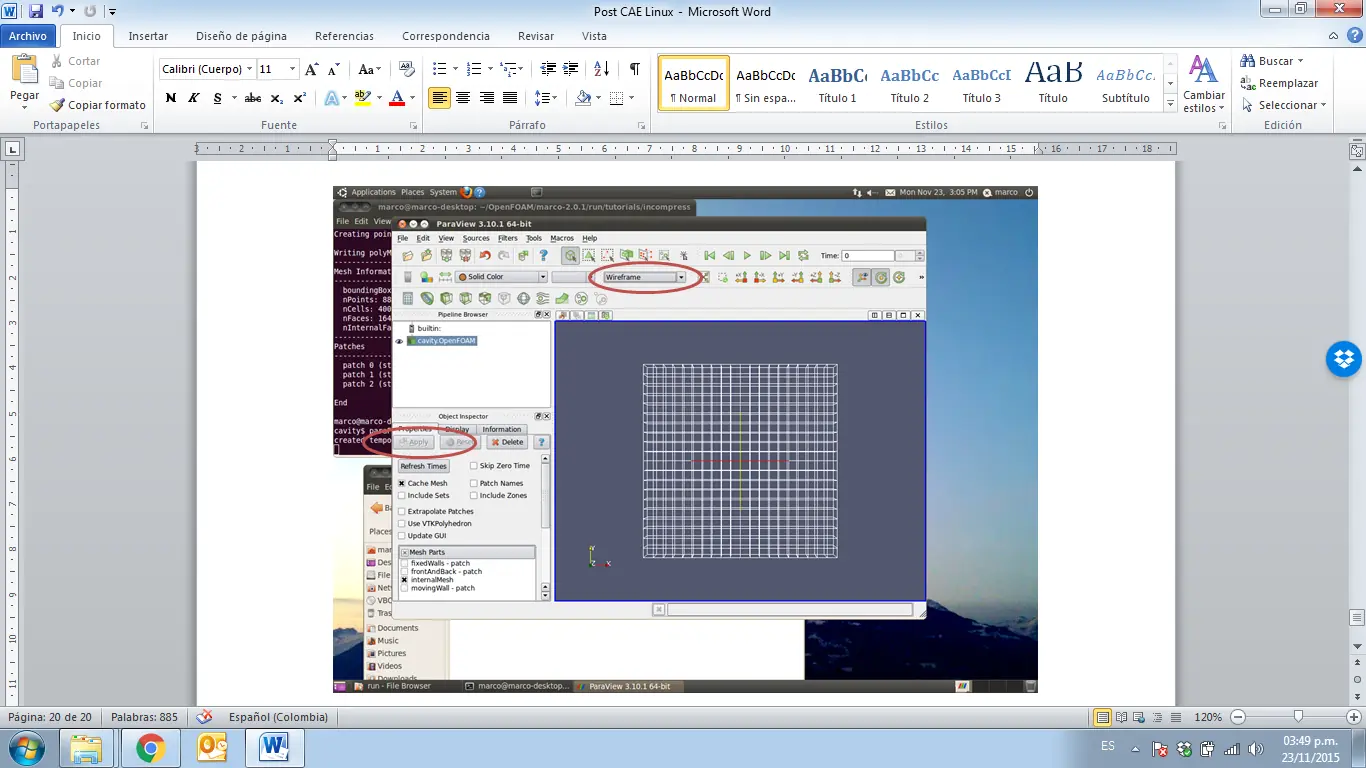1366x768 pixels.
Task: Toggle the ruler view button above scrollbar
Action: 1357,150
